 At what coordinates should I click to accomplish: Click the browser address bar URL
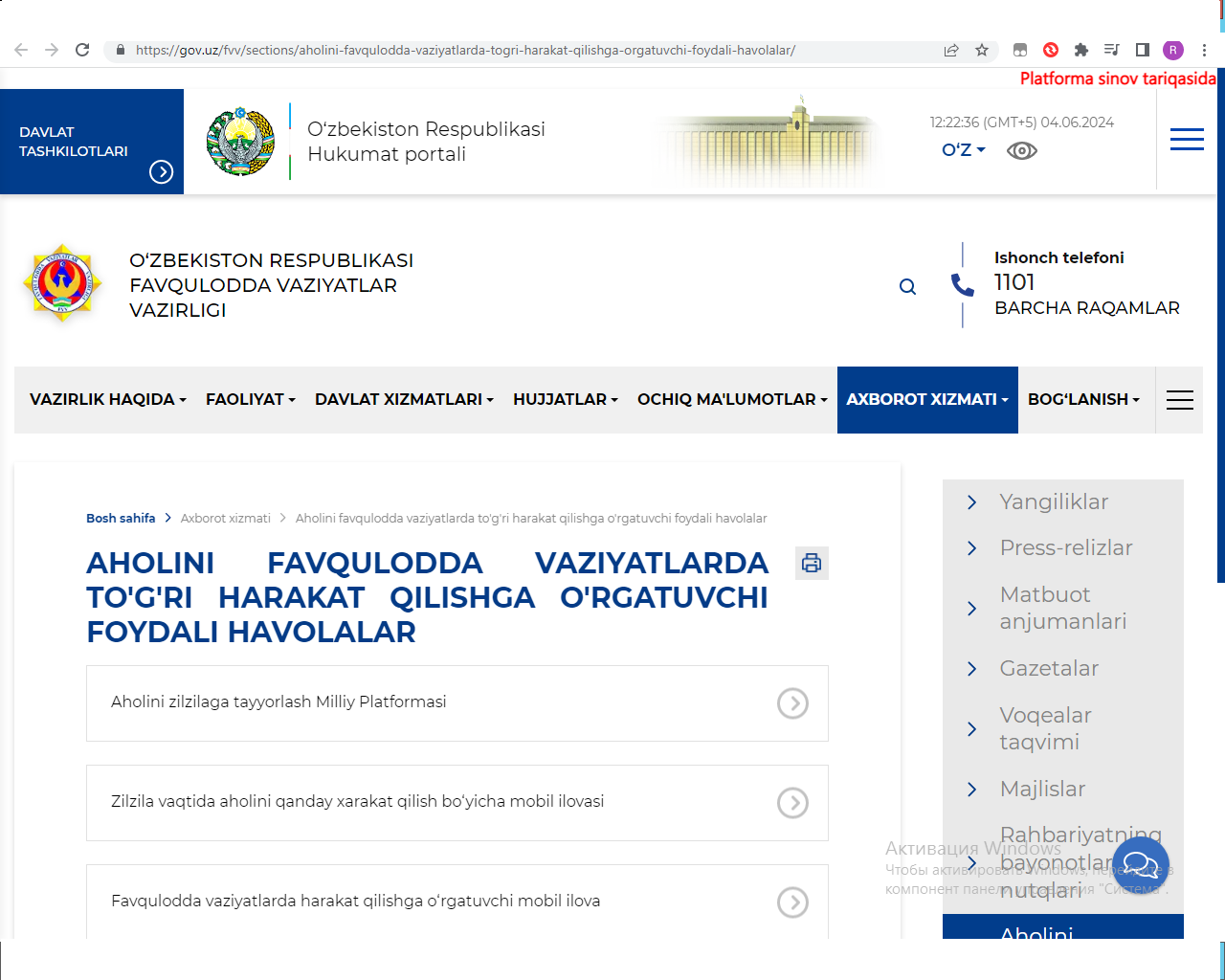click(465, 50)
